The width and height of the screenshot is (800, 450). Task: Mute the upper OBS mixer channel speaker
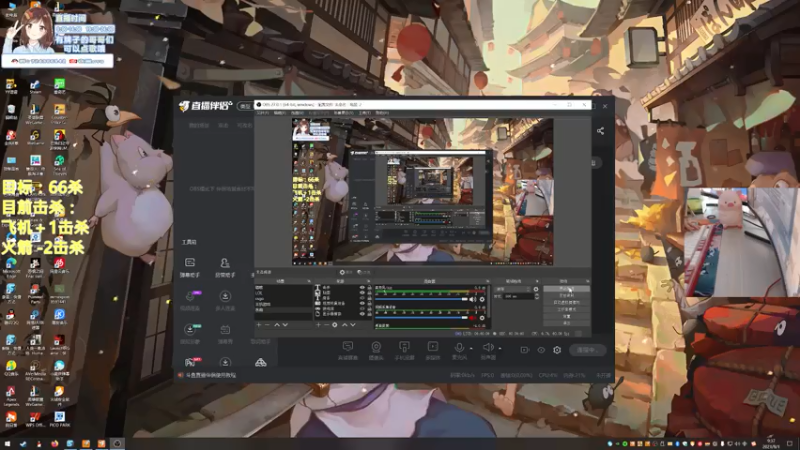(472, 299)
